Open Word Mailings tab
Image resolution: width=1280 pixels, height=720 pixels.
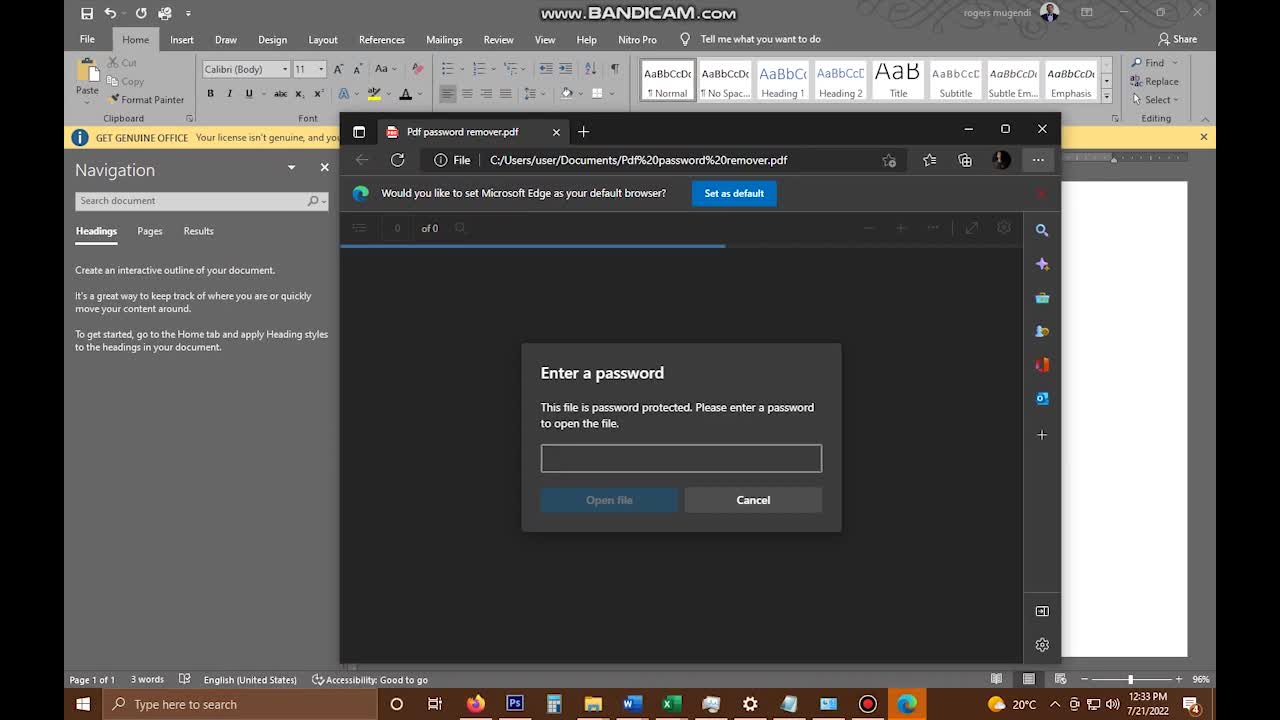pyautogui.click(x=444, y=39)
